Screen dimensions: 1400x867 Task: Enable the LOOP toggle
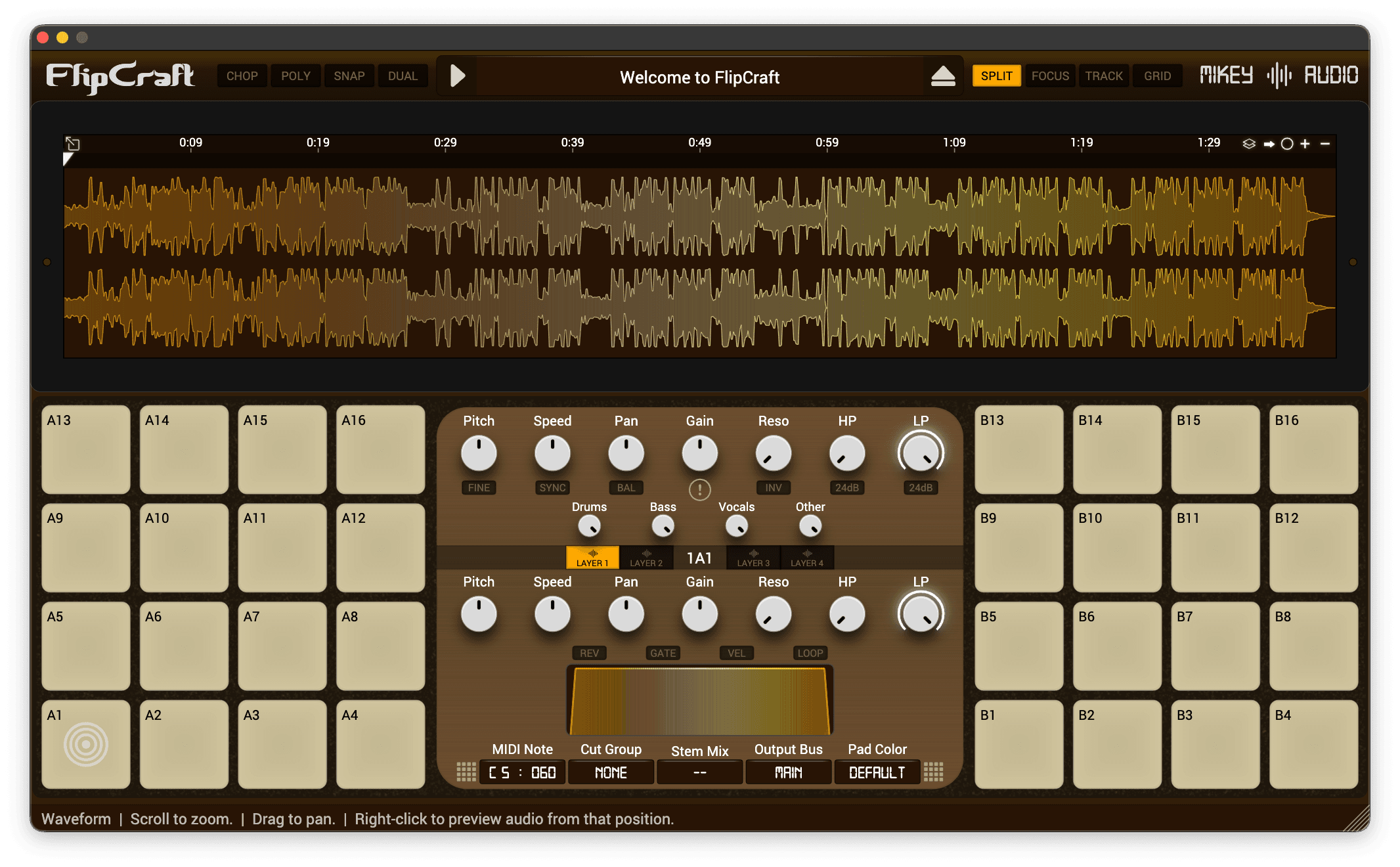click(810, 653)
